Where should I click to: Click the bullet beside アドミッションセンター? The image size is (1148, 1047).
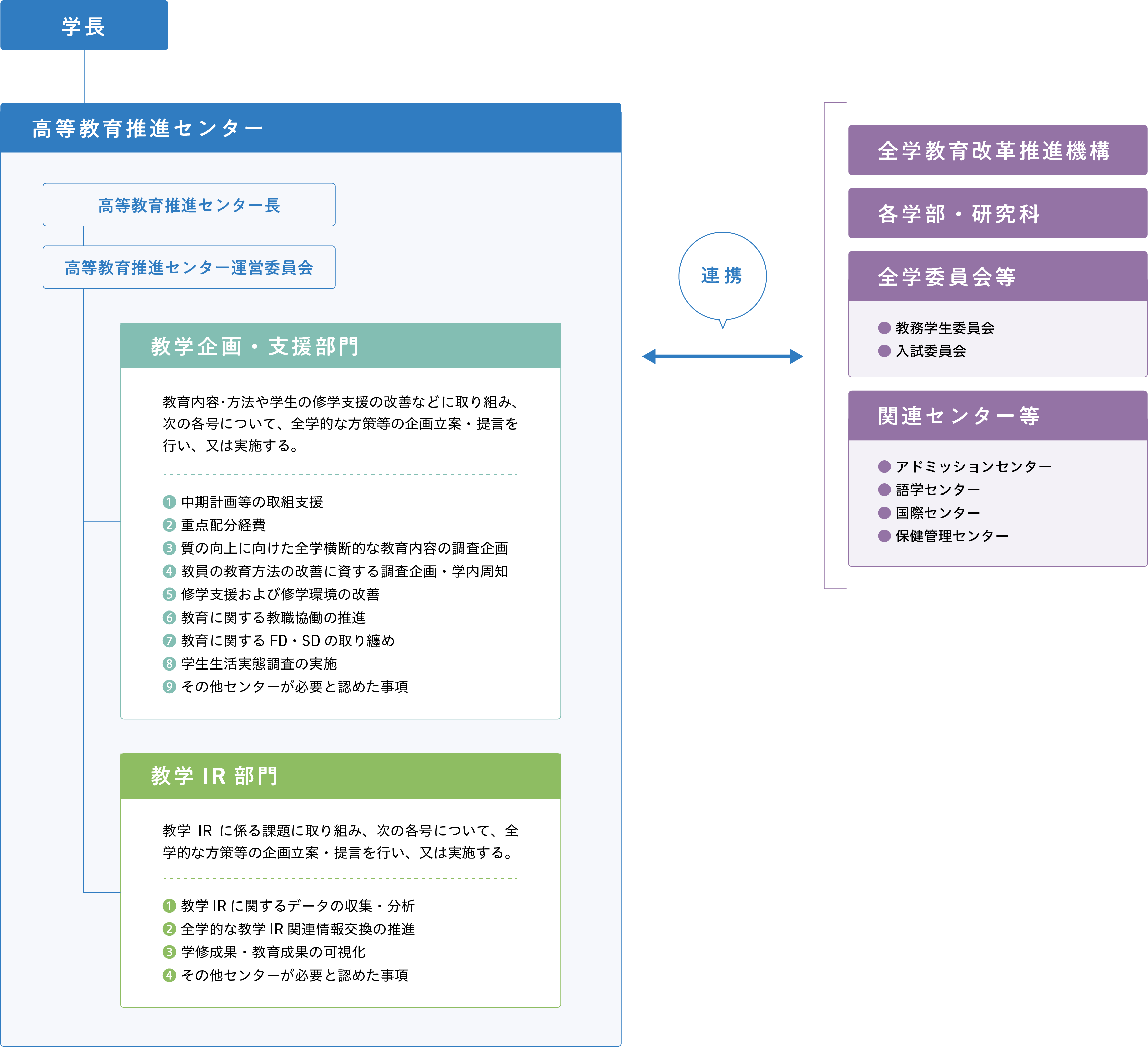[x=884, y=467]
